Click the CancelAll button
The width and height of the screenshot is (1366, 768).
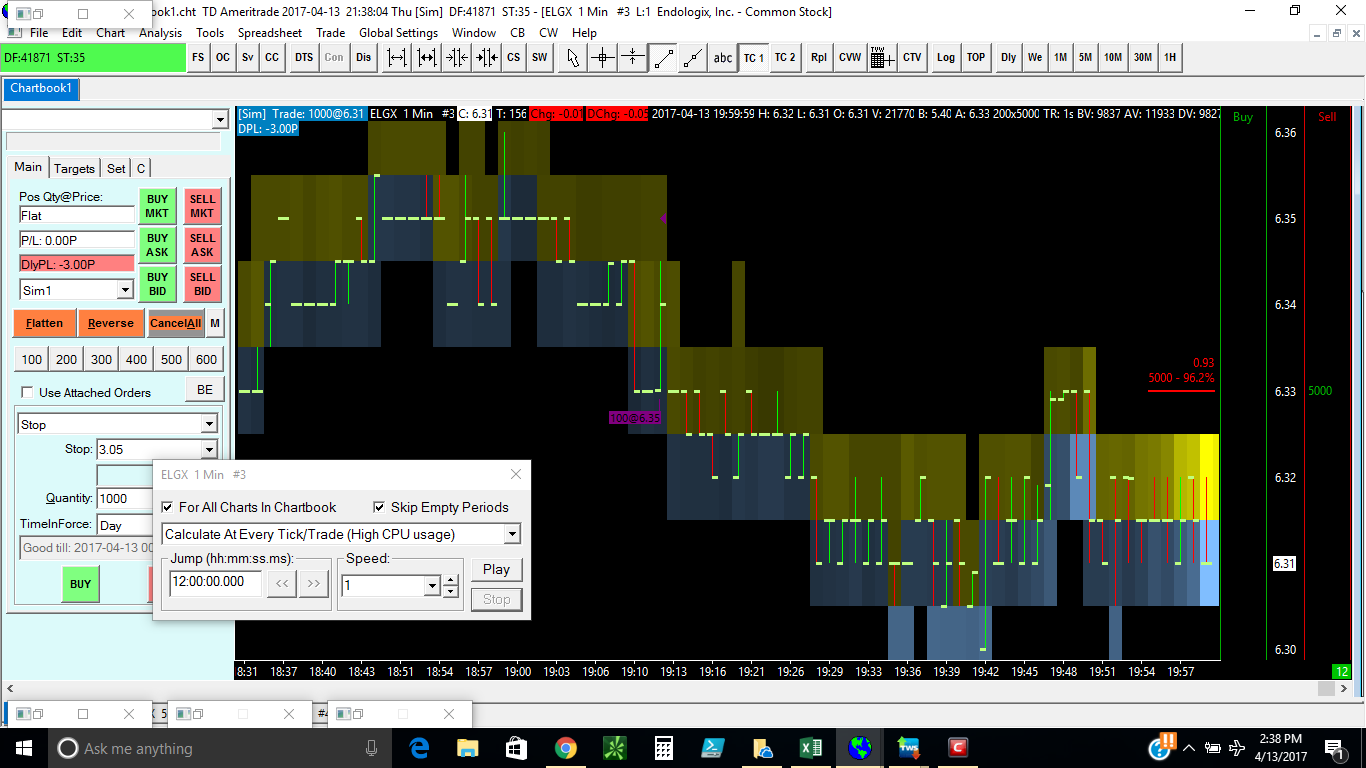coord(175,323)
